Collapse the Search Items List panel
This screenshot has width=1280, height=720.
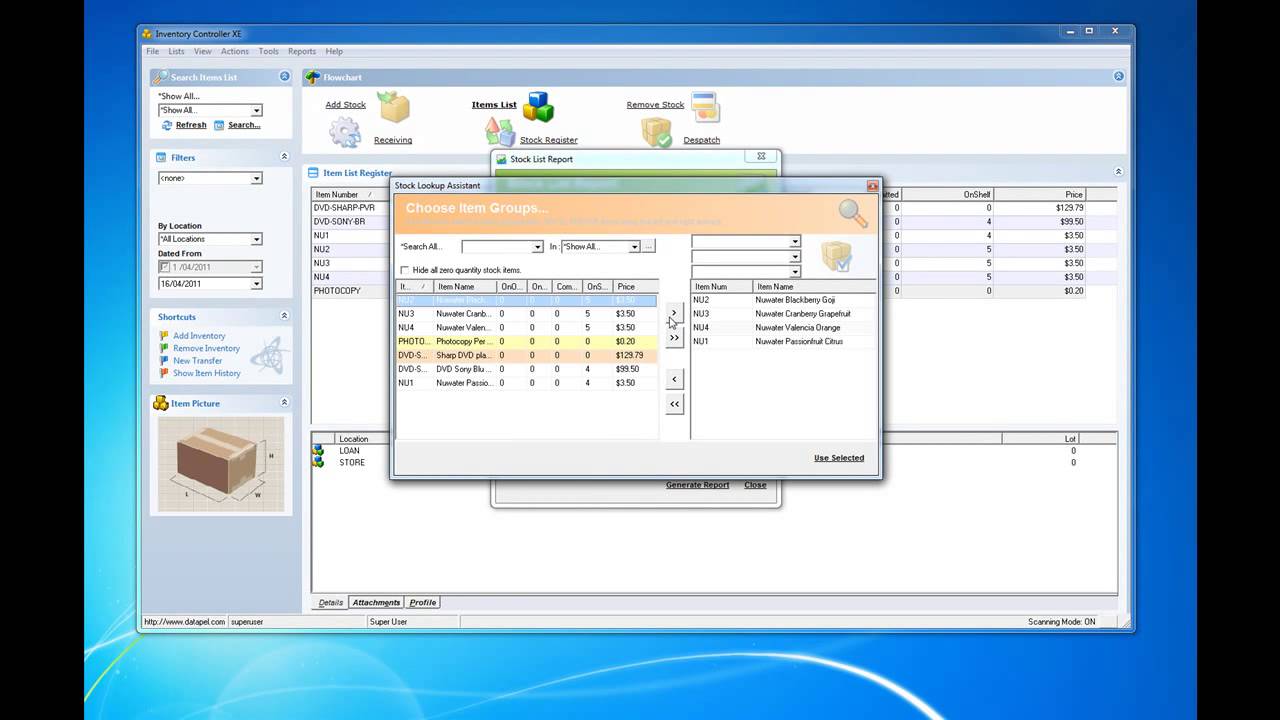[284, 76]
